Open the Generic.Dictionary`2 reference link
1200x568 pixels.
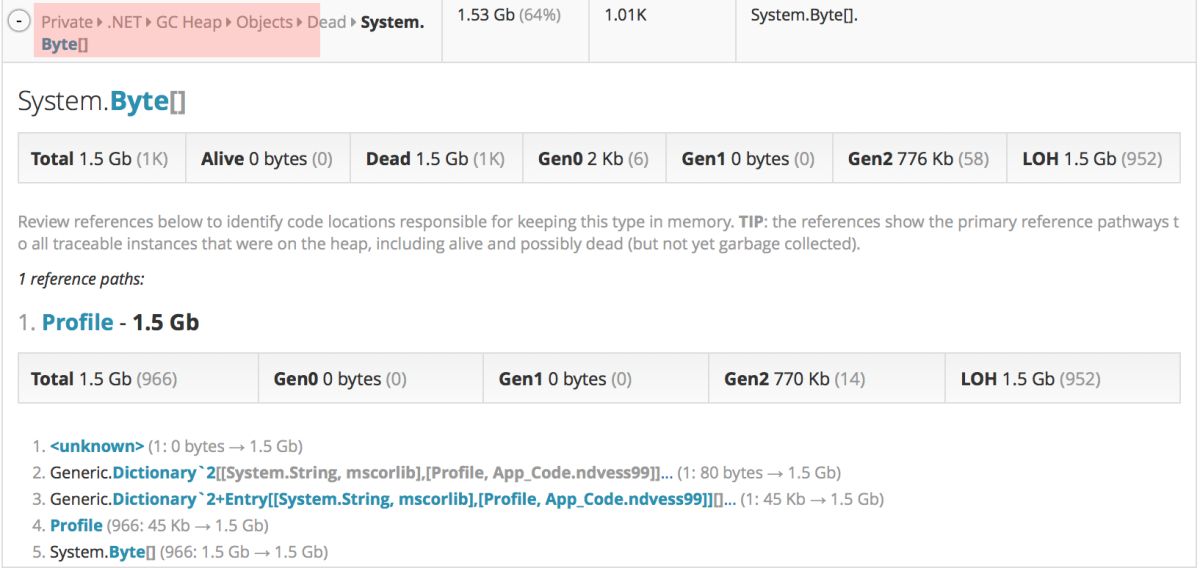pos(154,473)
